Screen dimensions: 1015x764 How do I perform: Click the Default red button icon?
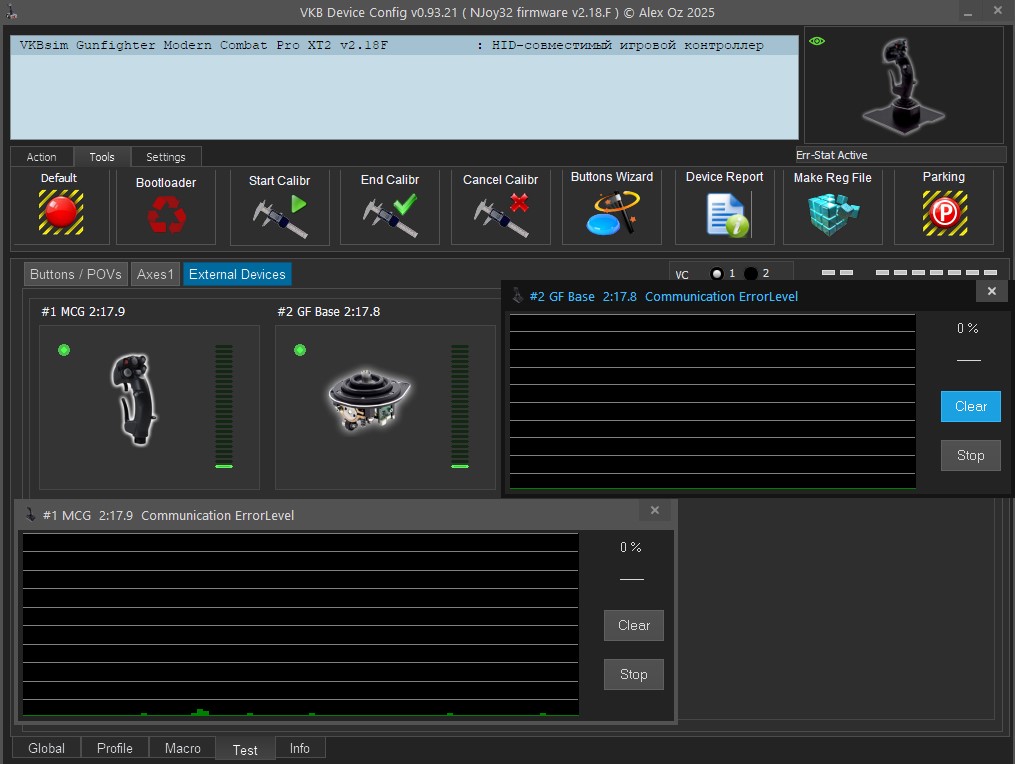click(61, 212)
